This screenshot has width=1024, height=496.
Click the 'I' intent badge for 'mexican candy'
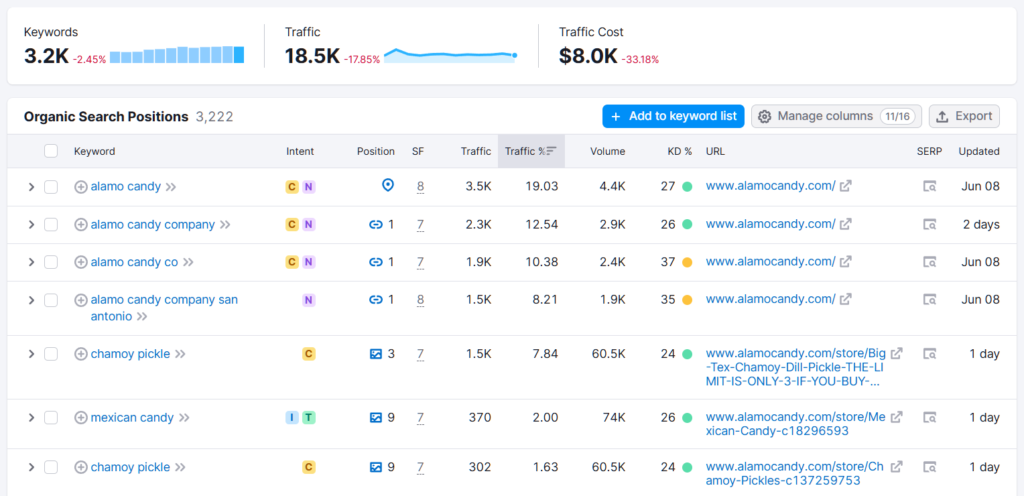click(292, 418)
